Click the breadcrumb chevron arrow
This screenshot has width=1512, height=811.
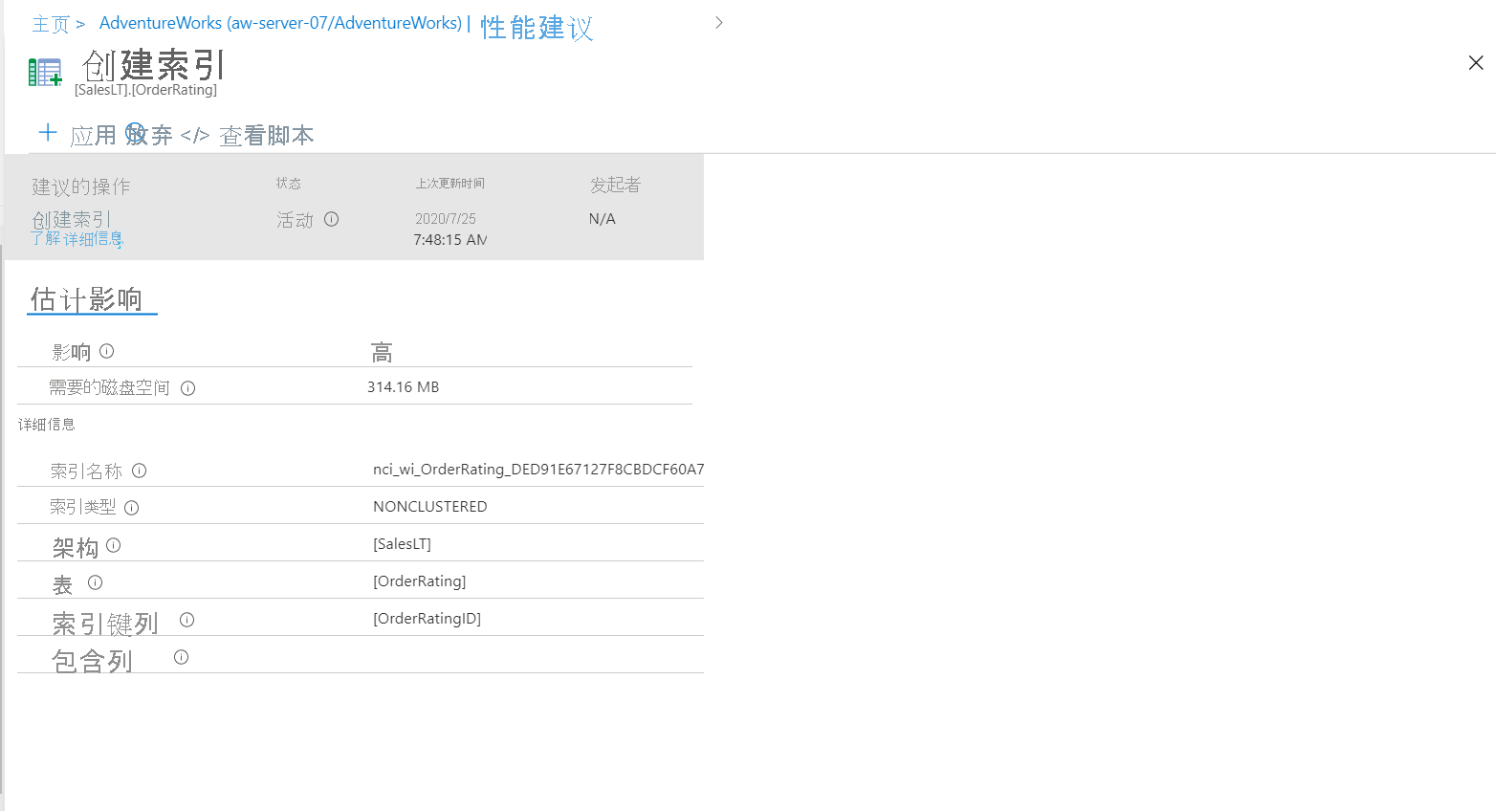pyautogui.click(x=719, y=22)
